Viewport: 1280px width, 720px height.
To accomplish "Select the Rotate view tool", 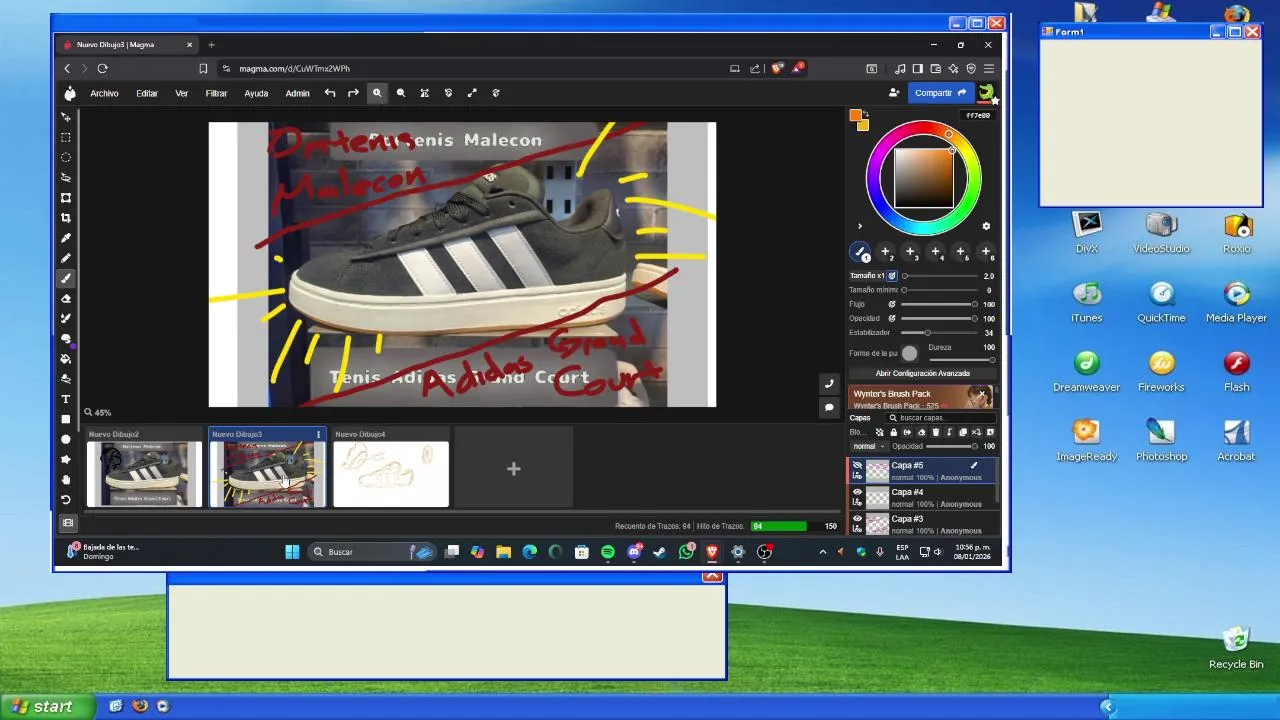I will (x=66, y=499).
